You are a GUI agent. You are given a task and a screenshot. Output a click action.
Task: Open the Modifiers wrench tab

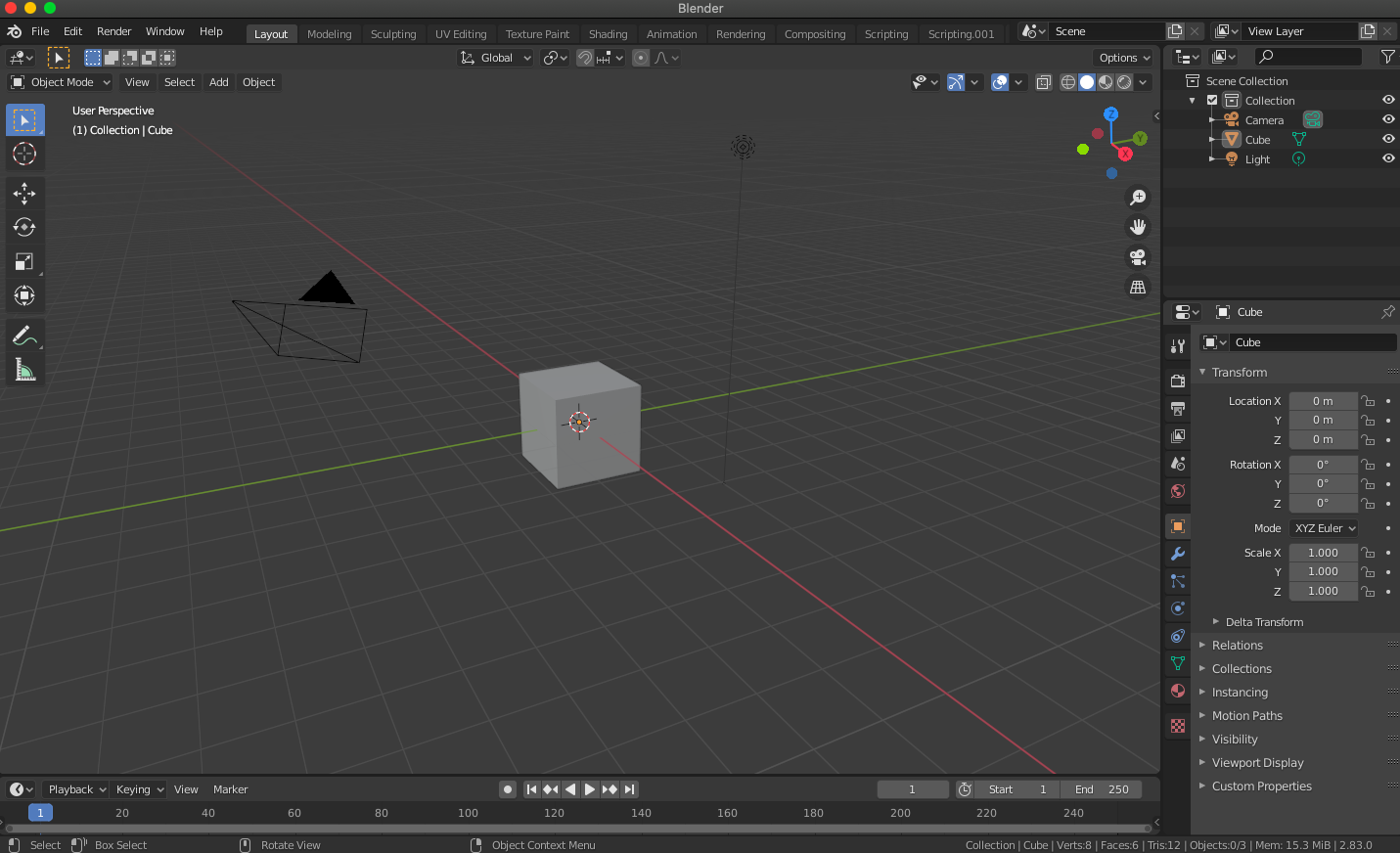coord(1178,554)
